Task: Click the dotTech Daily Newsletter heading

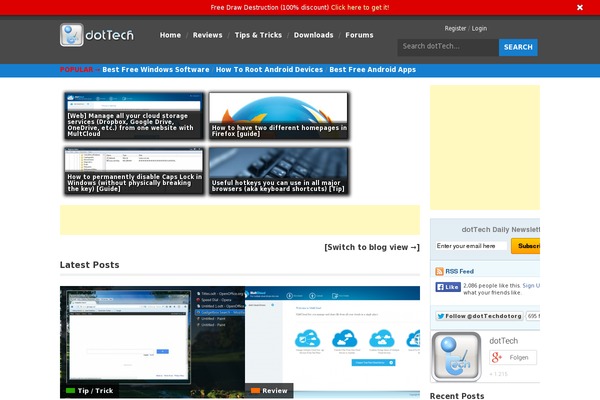Action: pos(501,230)
